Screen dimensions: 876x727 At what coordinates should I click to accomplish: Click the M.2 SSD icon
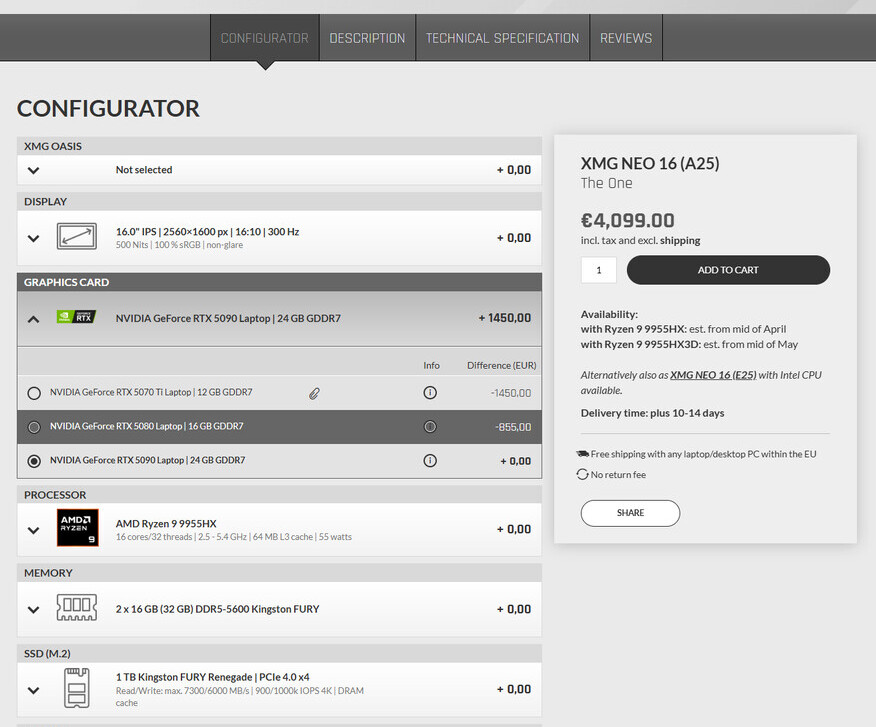click(x=77, y=688)
